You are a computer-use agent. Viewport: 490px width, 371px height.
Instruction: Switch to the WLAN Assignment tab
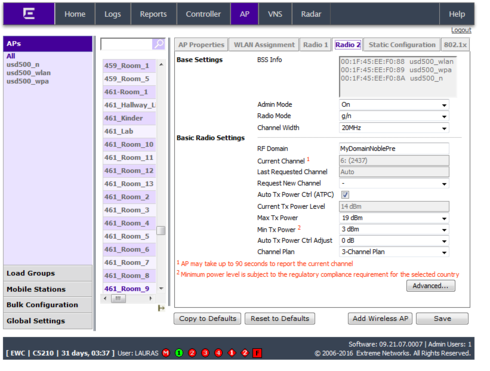point(264,45)
